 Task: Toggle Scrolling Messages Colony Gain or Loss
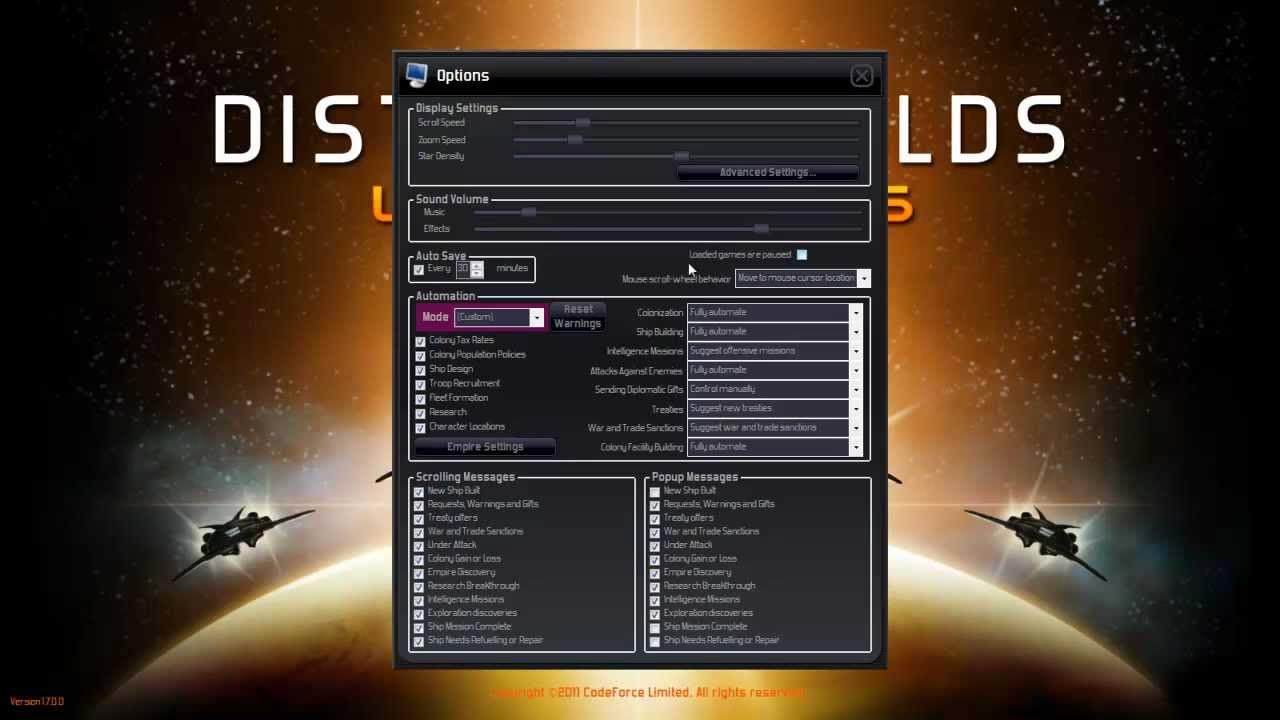point(419,560)
